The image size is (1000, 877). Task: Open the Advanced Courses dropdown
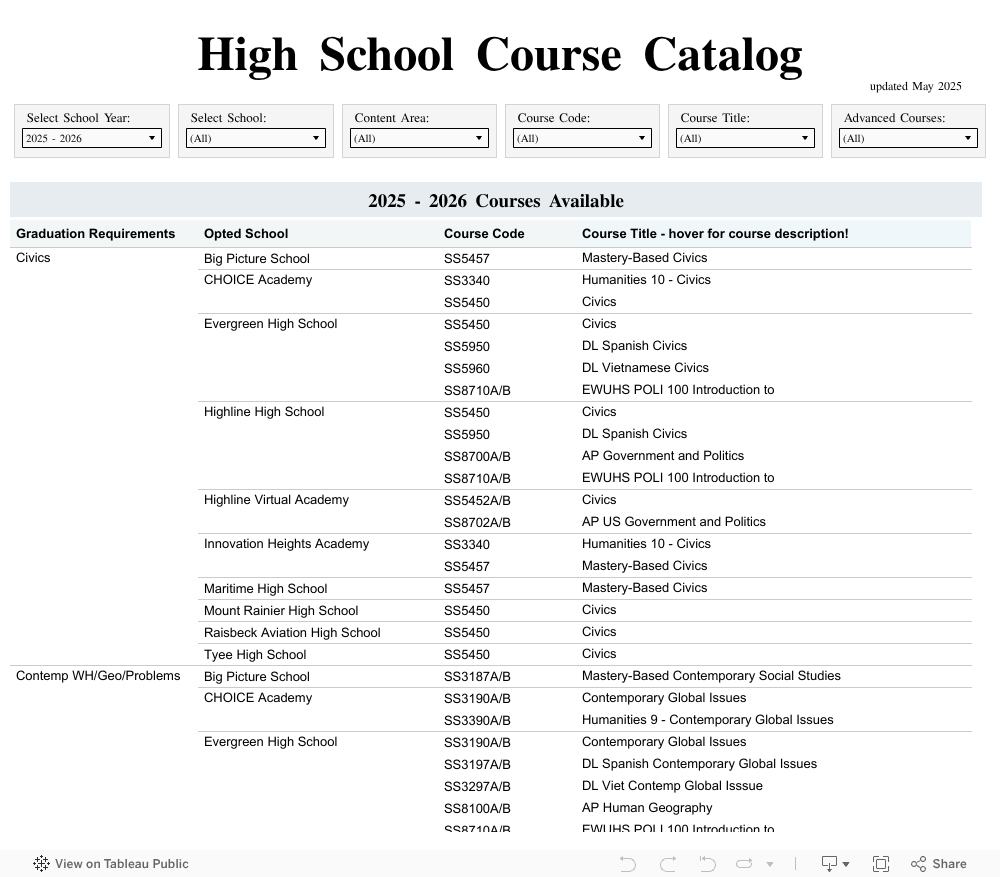(908, 138)
